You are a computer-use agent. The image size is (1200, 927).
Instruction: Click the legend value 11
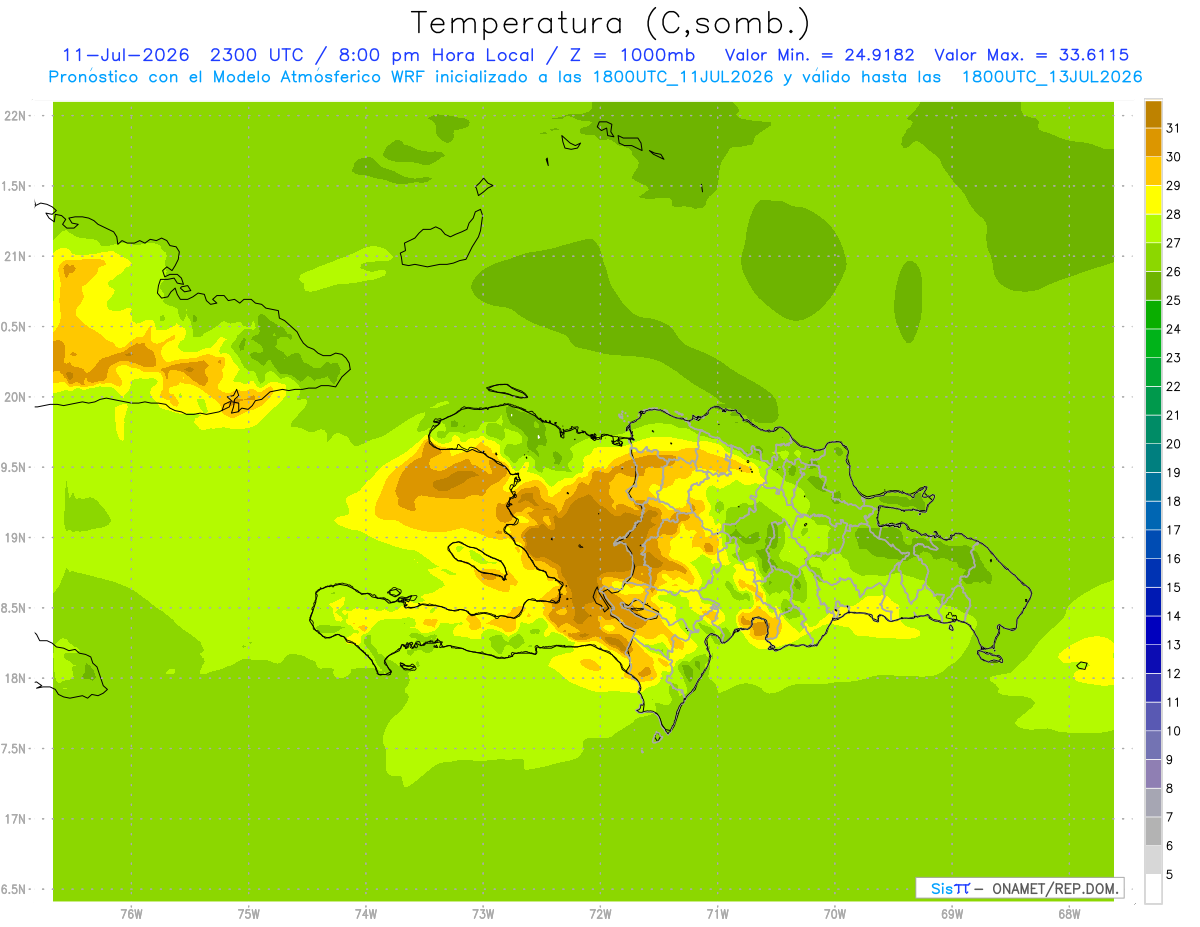point(1173,702)
